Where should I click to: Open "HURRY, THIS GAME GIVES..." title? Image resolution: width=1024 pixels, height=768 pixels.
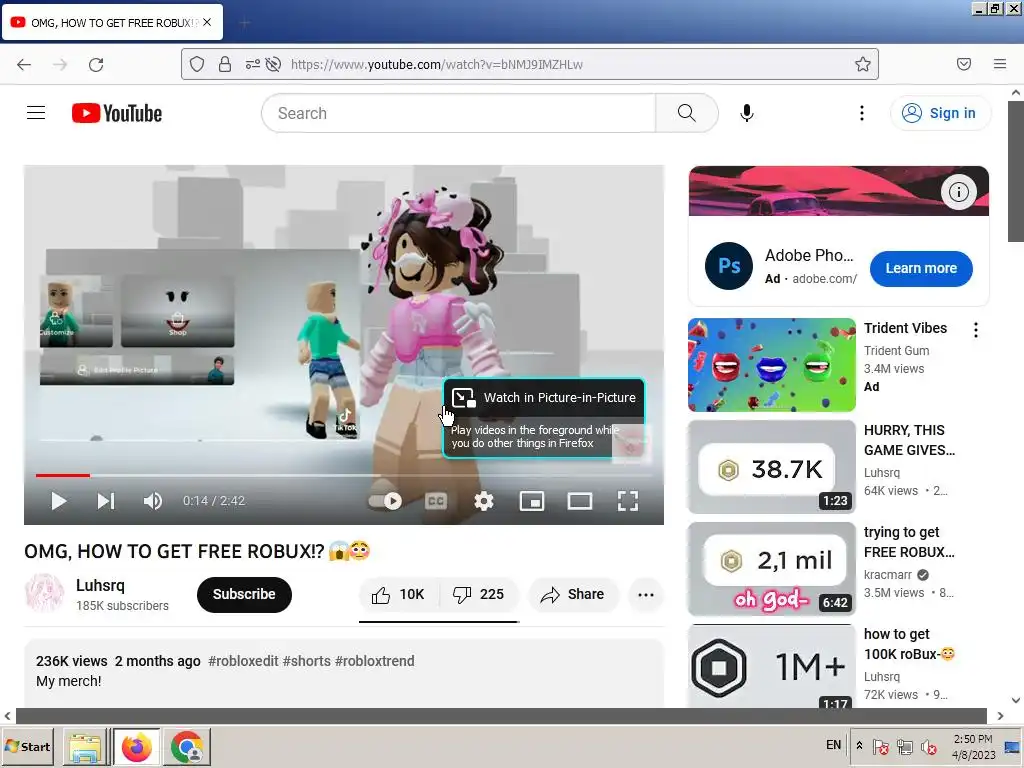909,440
